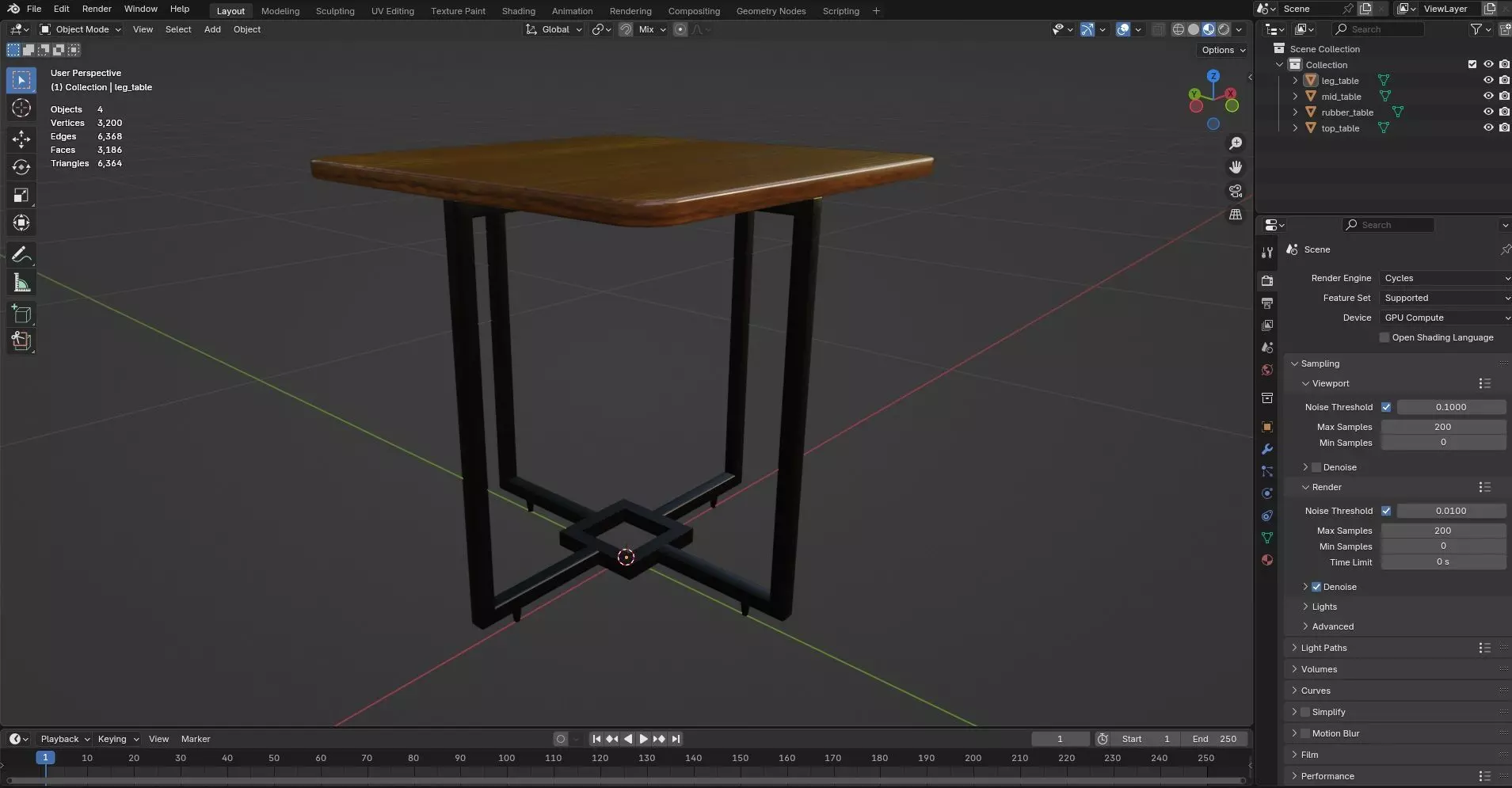This screenshot has height=788, width=1512.
Task: Click Viewport Max Samples field
Action: (x=1443, y=427)
